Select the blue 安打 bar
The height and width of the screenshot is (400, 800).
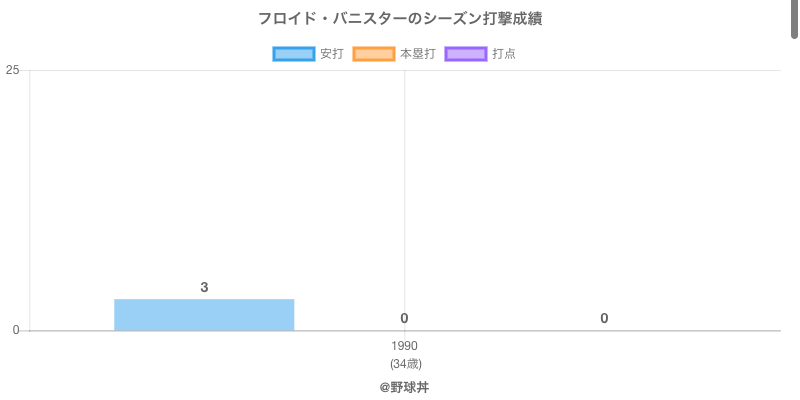point(204,315)
